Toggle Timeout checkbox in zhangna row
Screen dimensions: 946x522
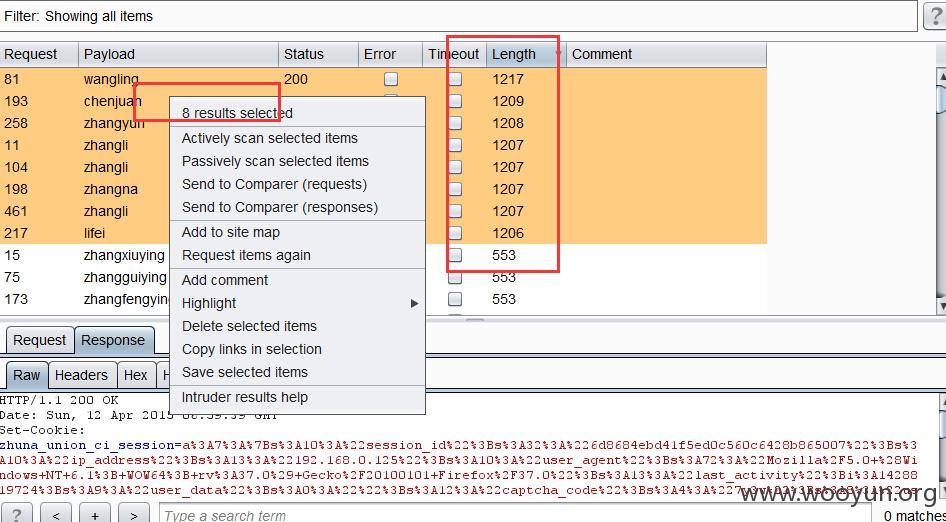[455, 189]
